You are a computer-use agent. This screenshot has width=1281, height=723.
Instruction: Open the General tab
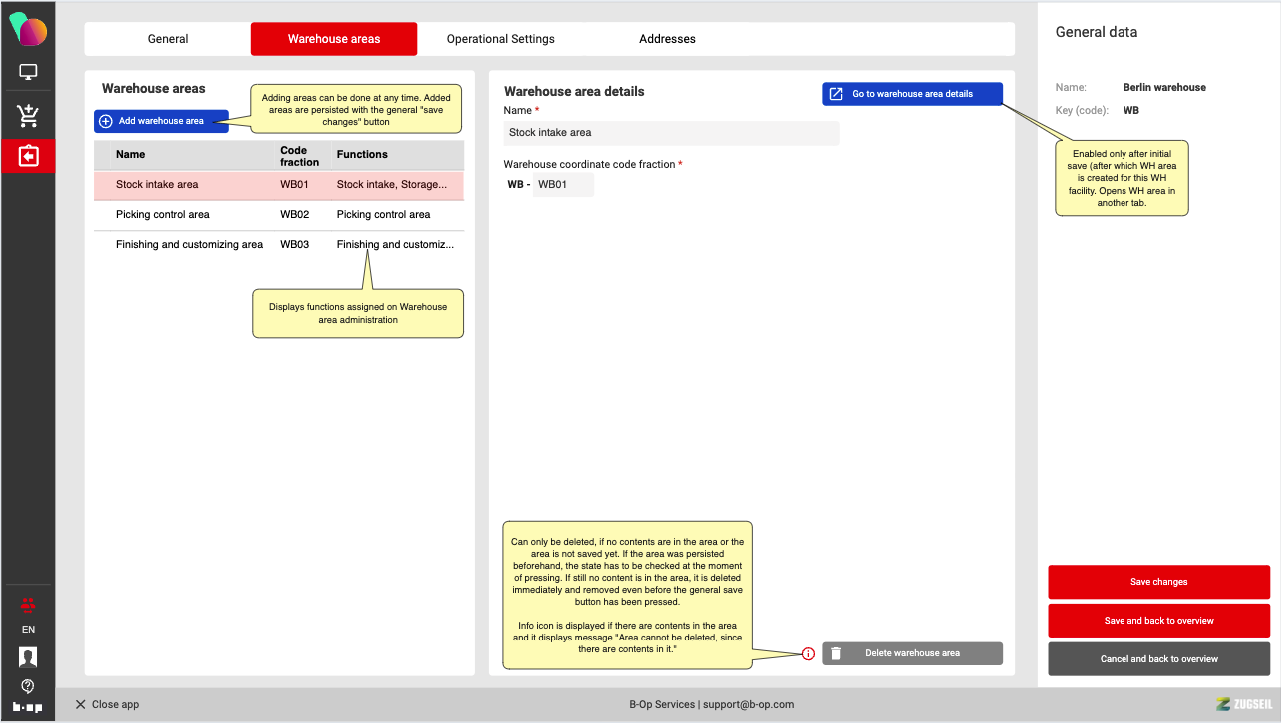pyautogui.click(x=168, y=39)
